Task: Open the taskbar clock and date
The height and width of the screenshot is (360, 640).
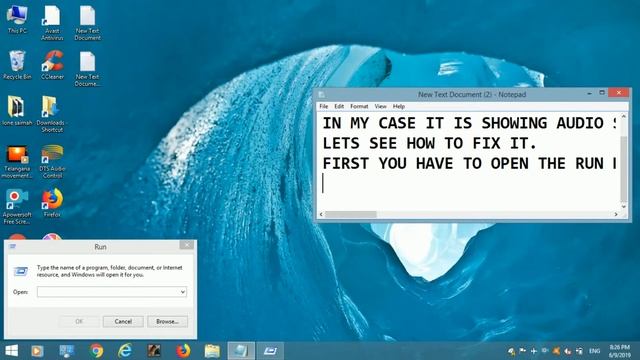Action: click(x=620, y=351)
